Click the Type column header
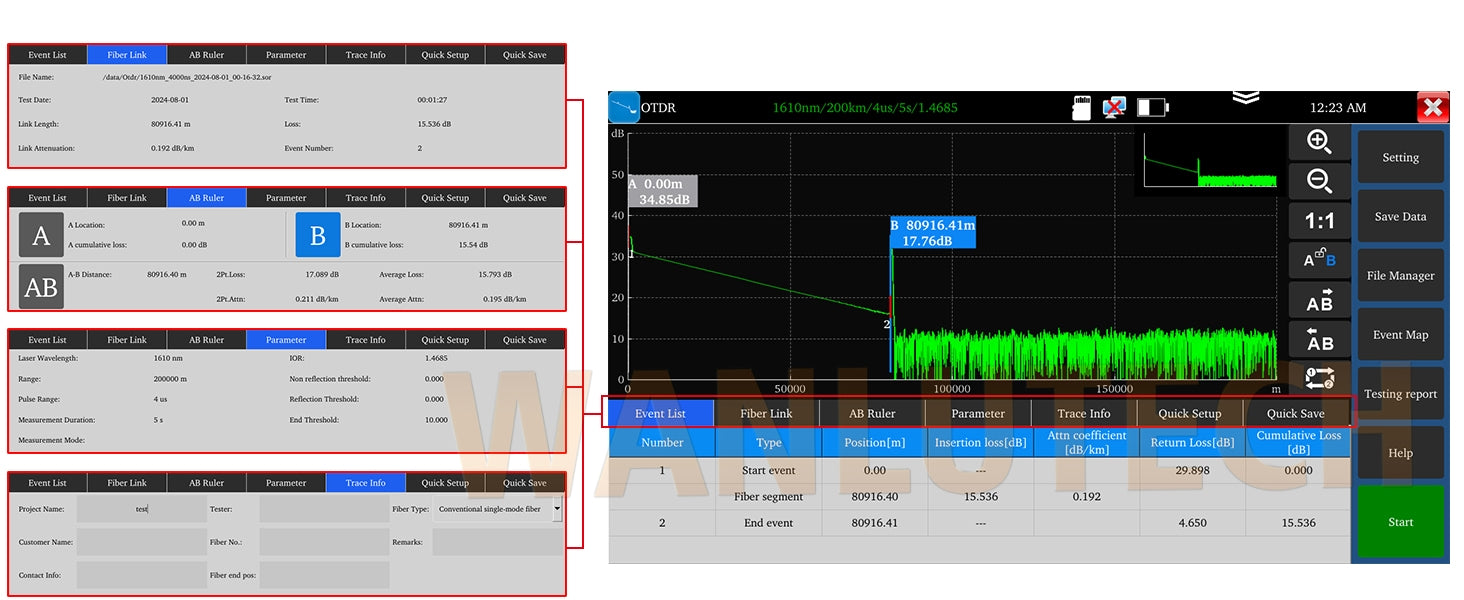The height and width of the screenshot is (600, 1464). [769, 442]
